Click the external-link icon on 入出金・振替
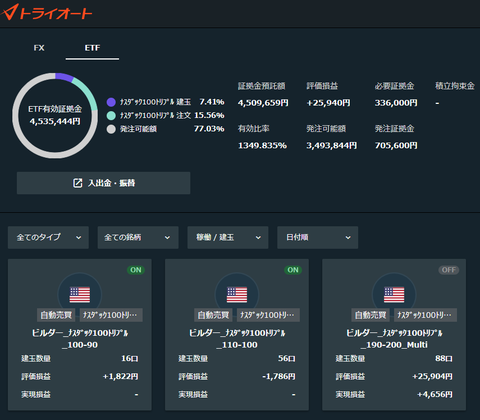 click(x=77, y=183)
